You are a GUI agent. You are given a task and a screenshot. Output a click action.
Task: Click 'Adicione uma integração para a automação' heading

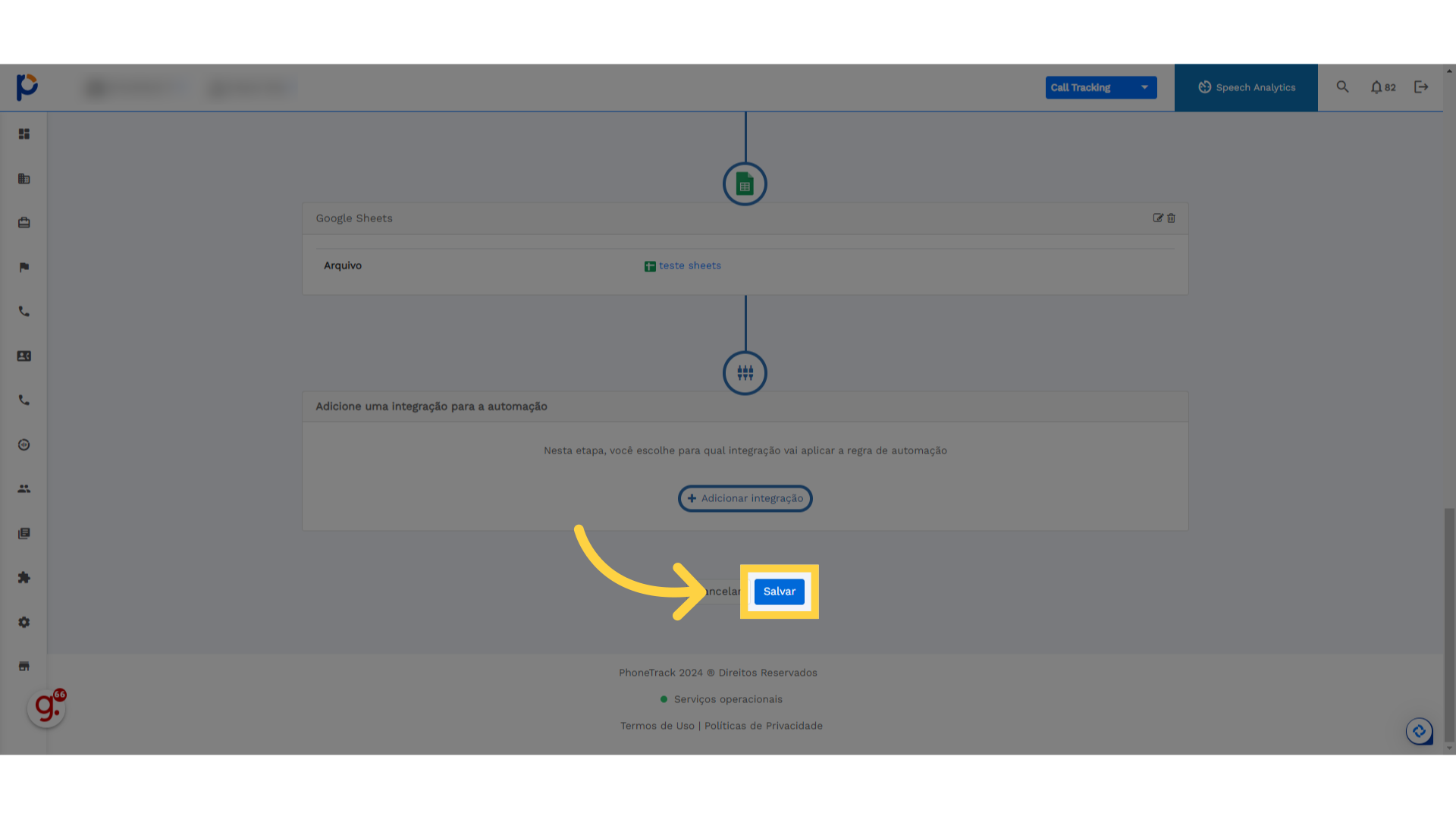tap(431, 406)
